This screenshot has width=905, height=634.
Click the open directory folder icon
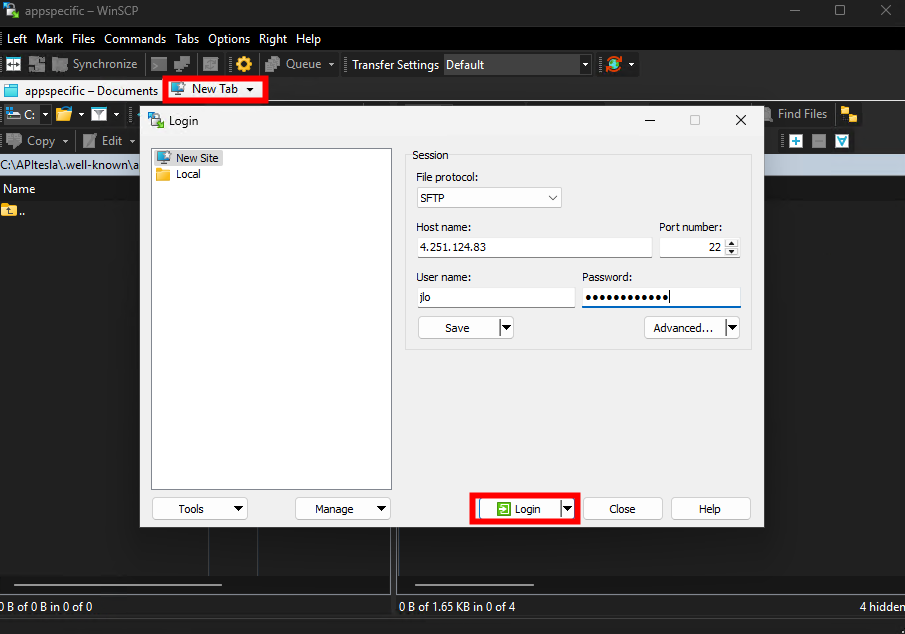[x=64, y=114]
